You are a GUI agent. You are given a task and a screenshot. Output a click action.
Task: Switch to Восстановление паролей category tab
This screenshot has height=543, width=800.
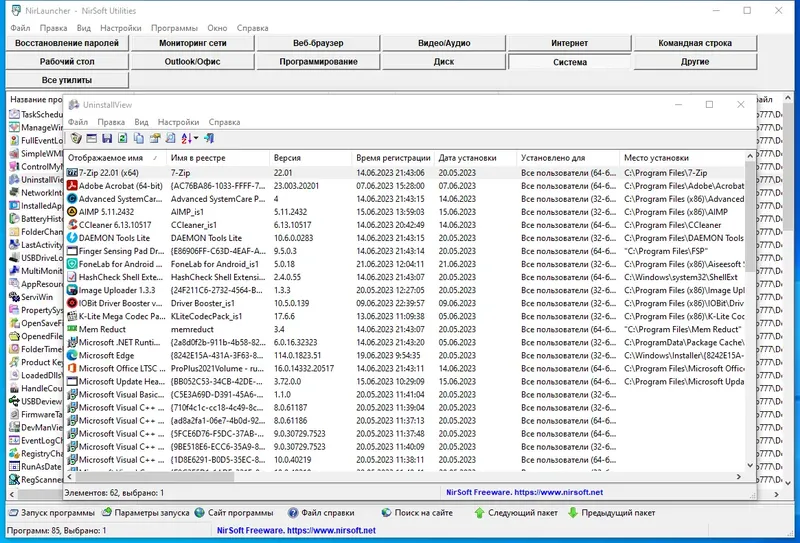click(x=67, y=43)
